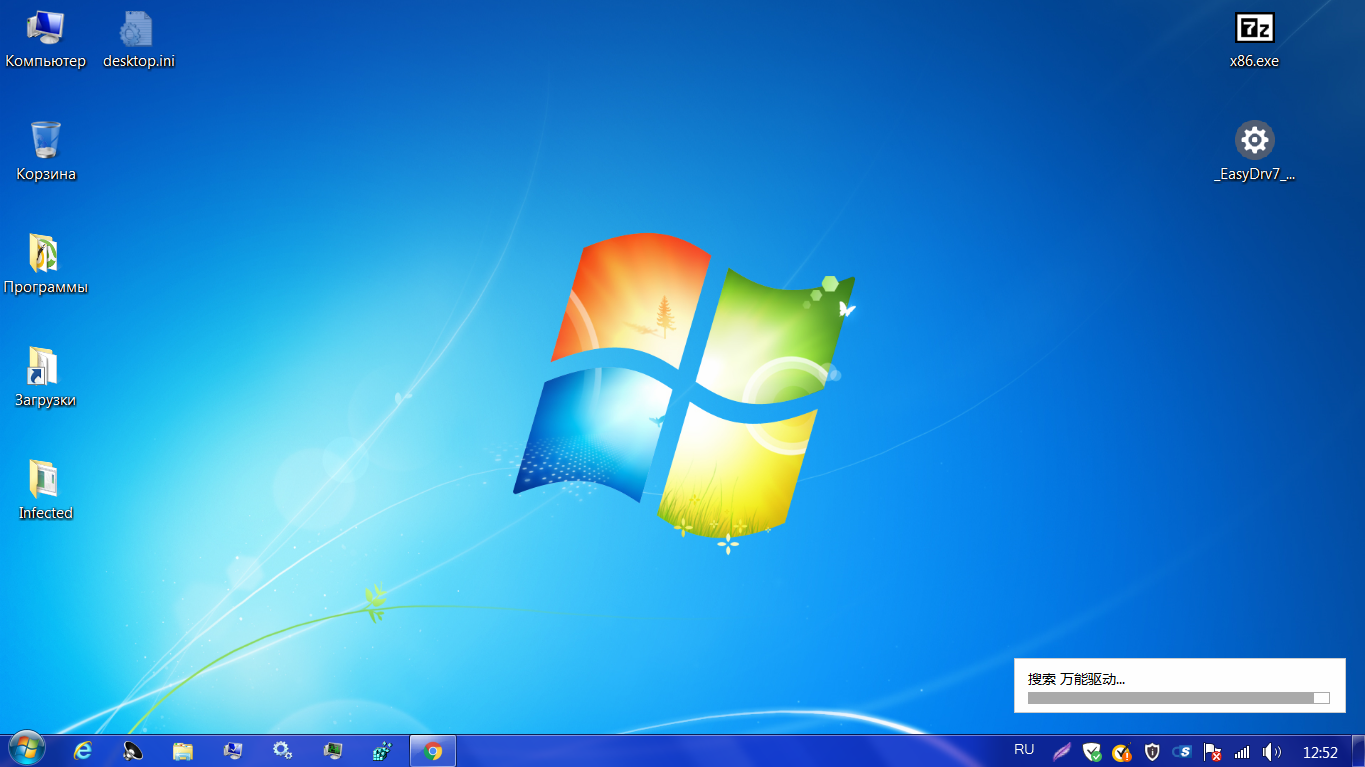Open the teal cubes app in taskbar
Image resolution: width=1365 pixels, height=767 pixels.
(x=383, y=751)
